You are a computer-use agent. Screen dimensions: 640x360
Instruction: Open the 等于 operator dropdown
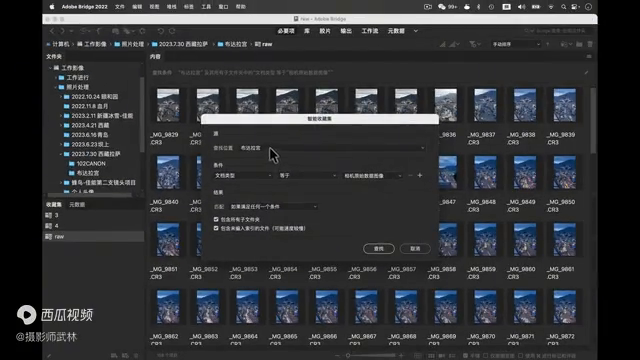coord(307,176)
